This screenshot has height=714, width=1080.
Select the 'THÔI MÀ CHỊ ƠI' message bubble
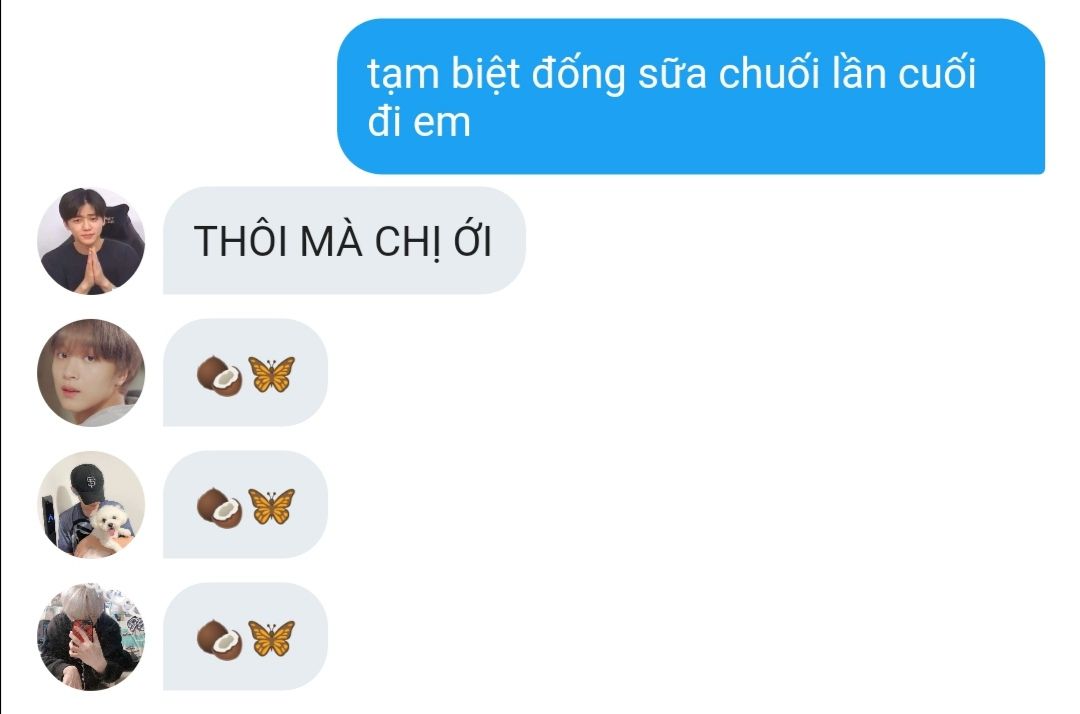tap(344, 241)
